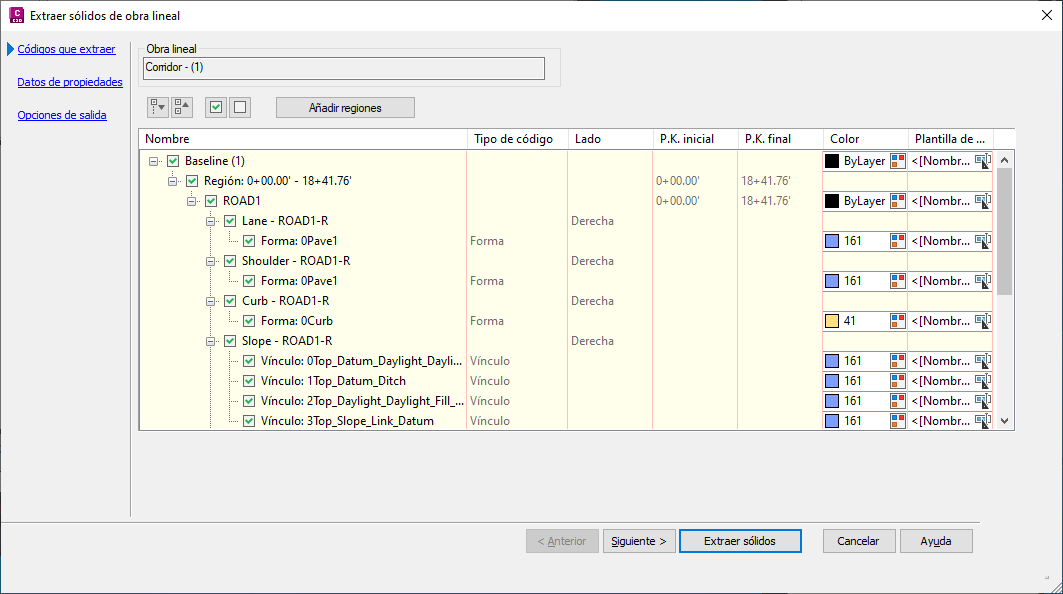Screen dimensions: 1063x594
Task: Open the Datos de propiedades page link
Action: point(70,82)
